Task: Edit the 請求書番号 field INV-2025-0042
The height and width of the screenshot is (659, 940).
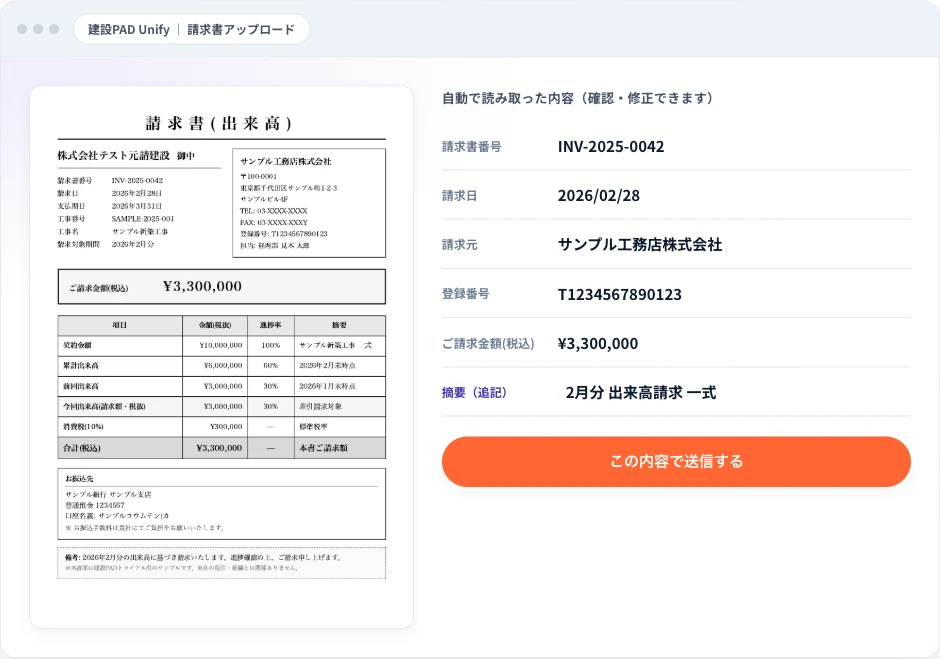Action: (611, 146)
